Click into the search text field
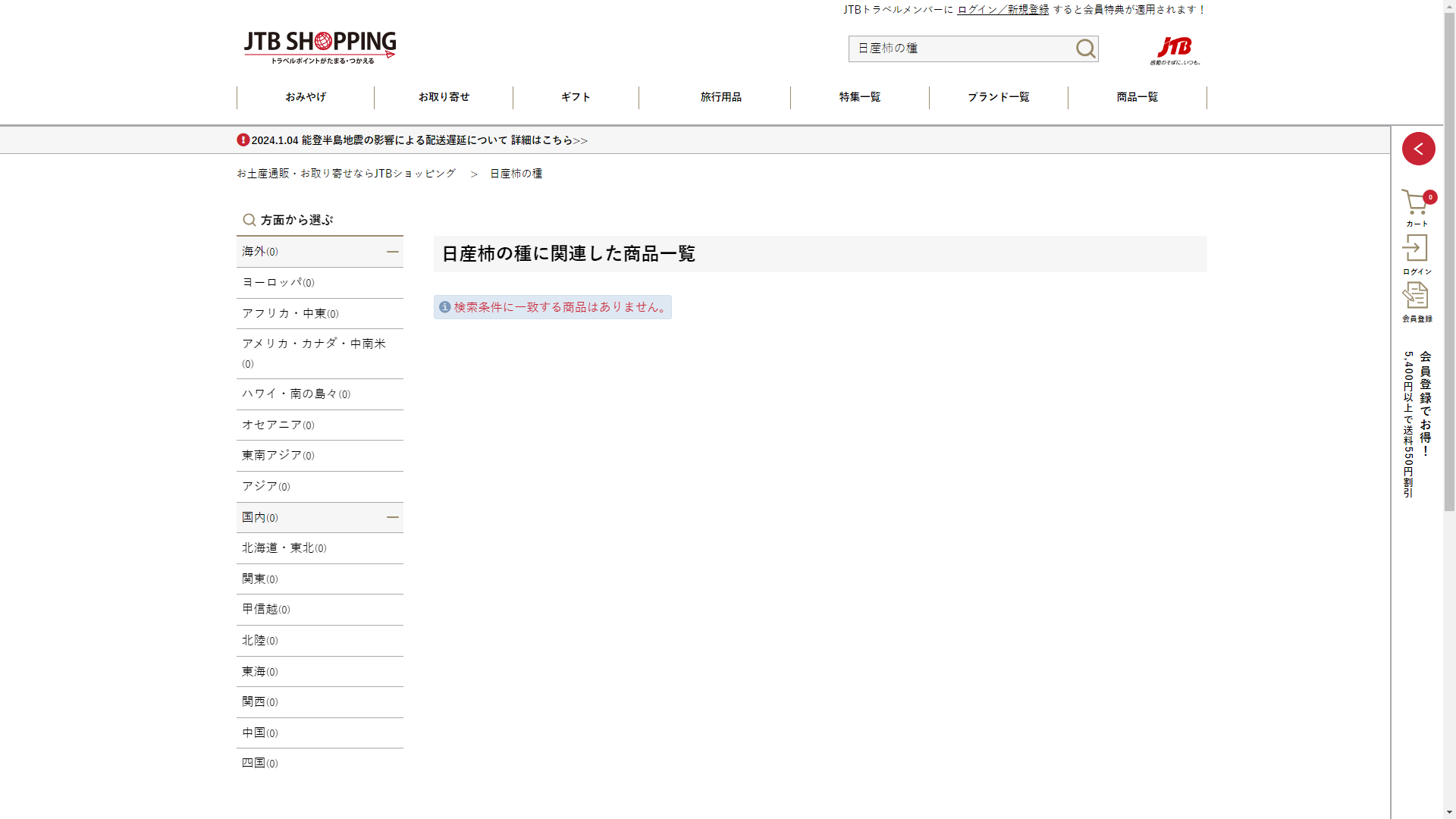This screenshot has height=819, width=1456. click(959, 49)
